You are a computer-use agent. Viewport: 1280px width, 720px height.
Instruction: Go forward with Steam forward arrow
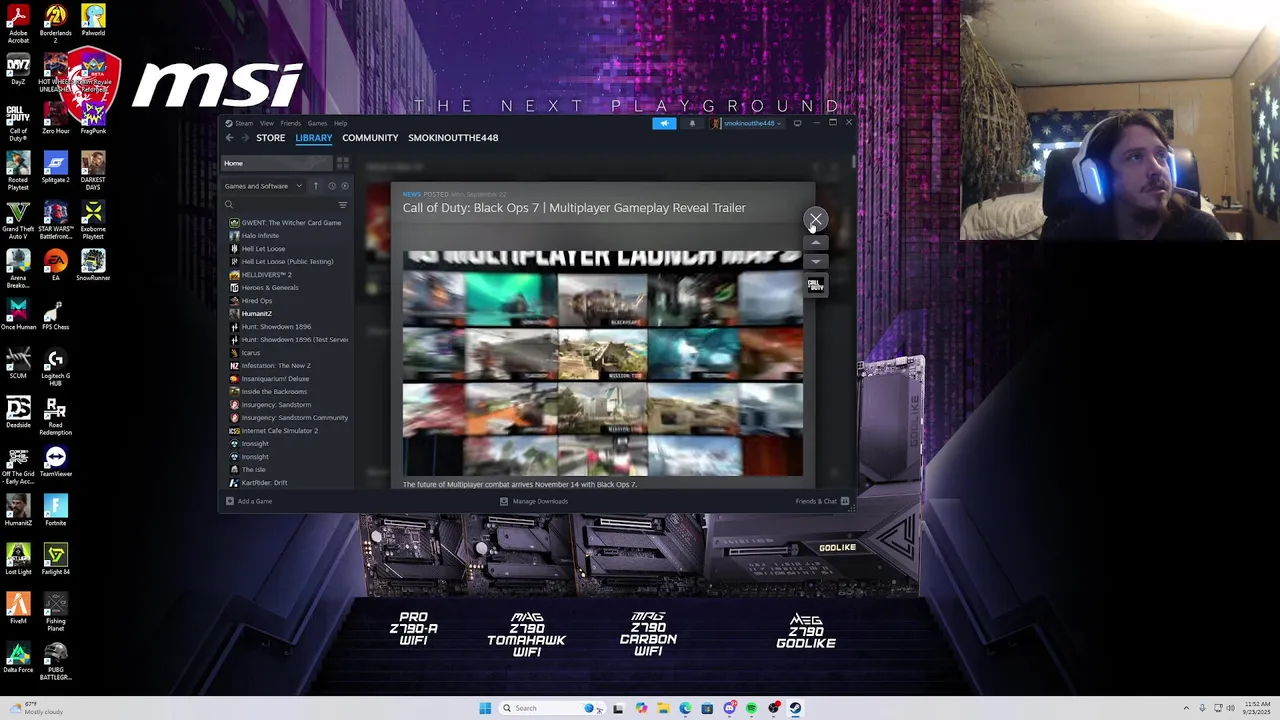coord(245,138)
